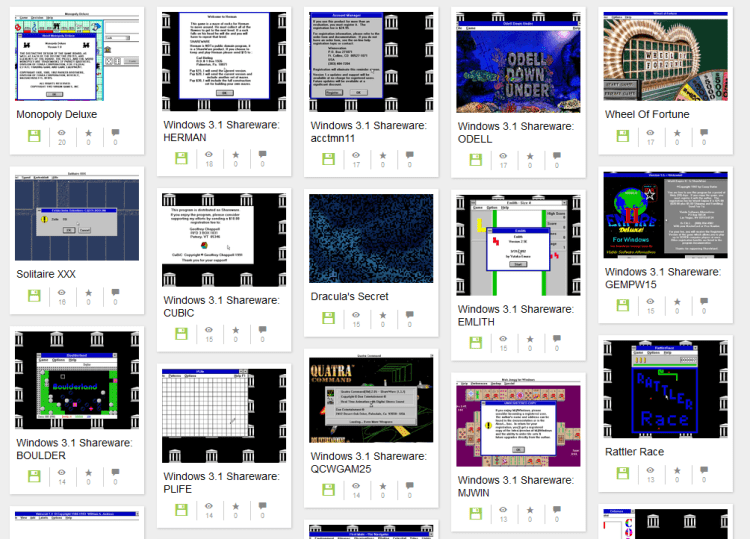Open the PLIFE grid thumbnail

pos(224,416)
